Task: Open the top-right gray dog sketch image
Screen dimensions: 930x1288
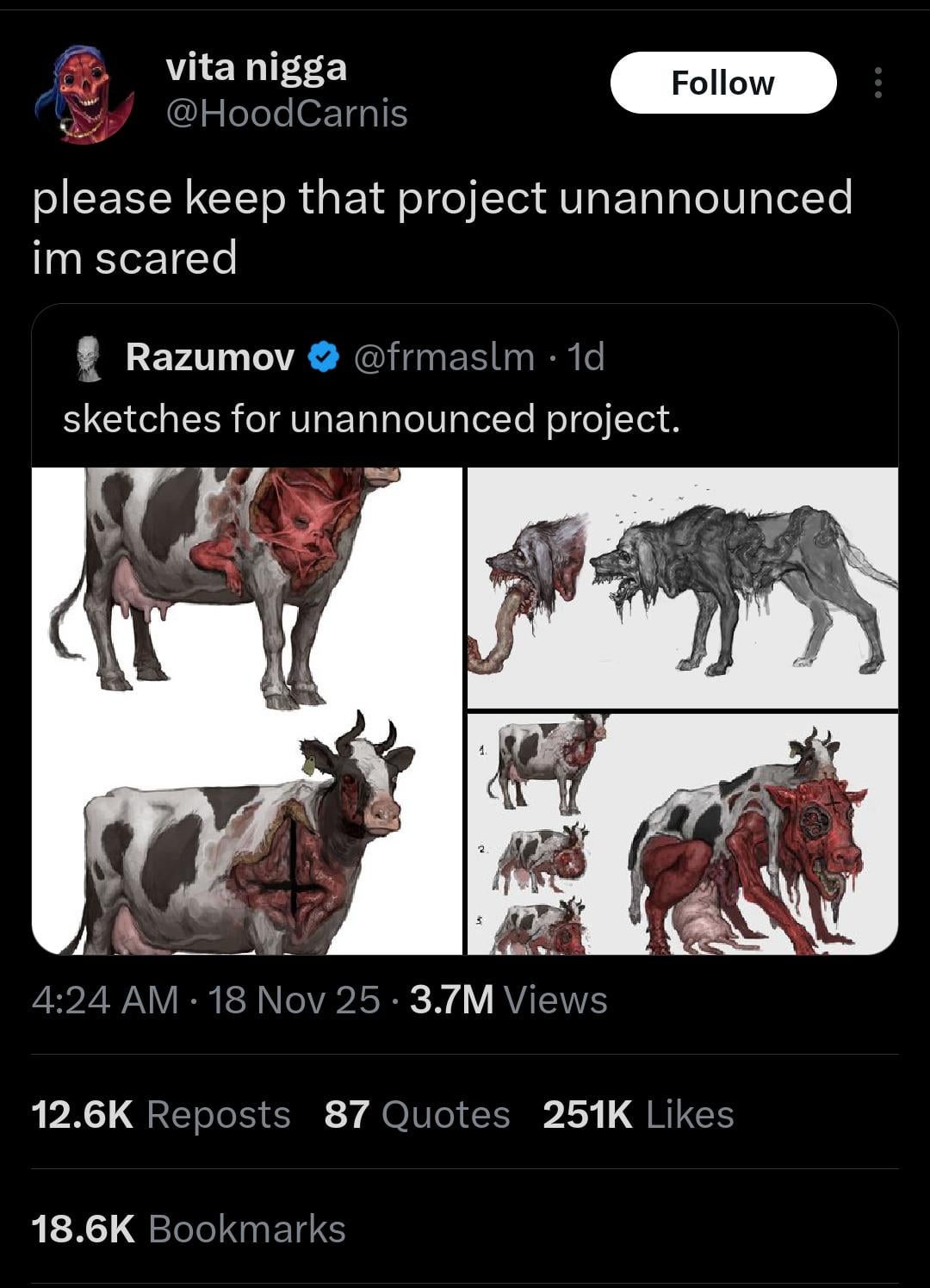Action: [x=682, y=587]
